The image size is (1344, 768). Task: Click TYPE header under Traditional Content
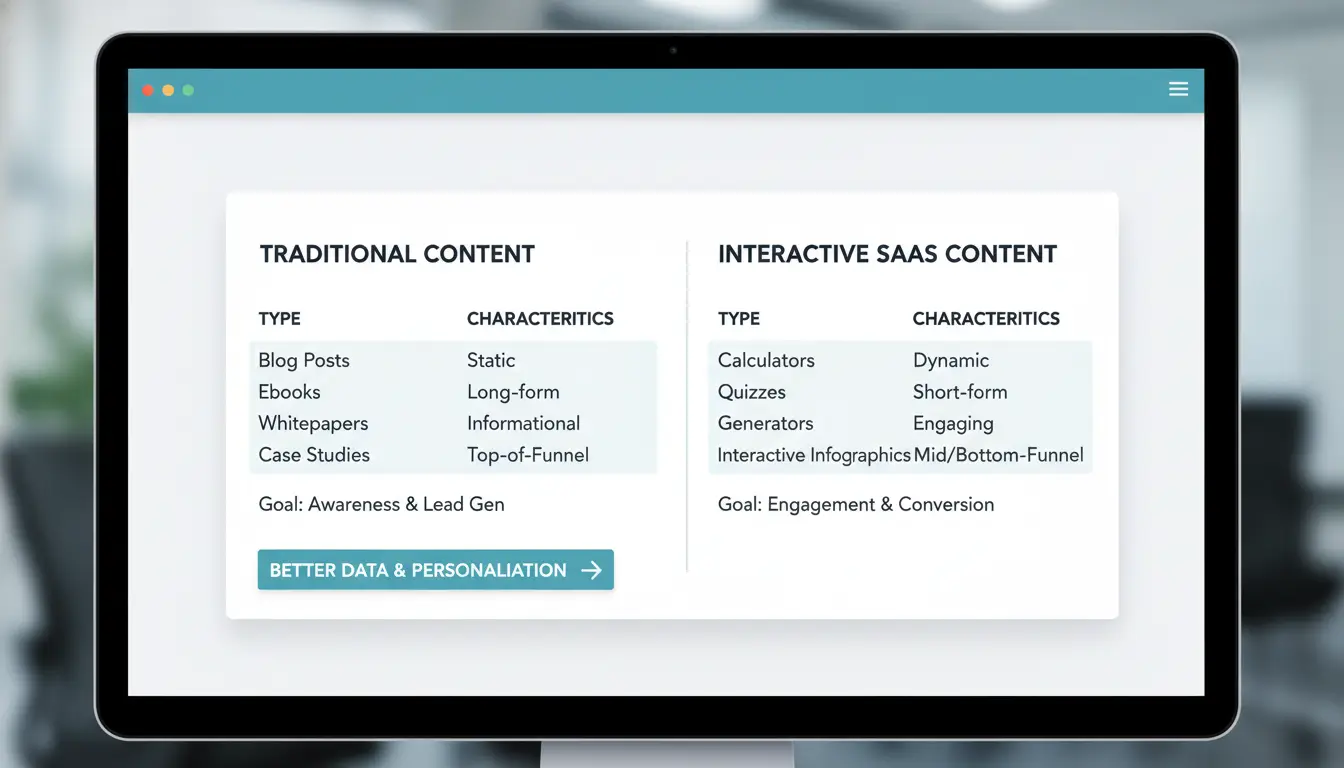point(279,319)
